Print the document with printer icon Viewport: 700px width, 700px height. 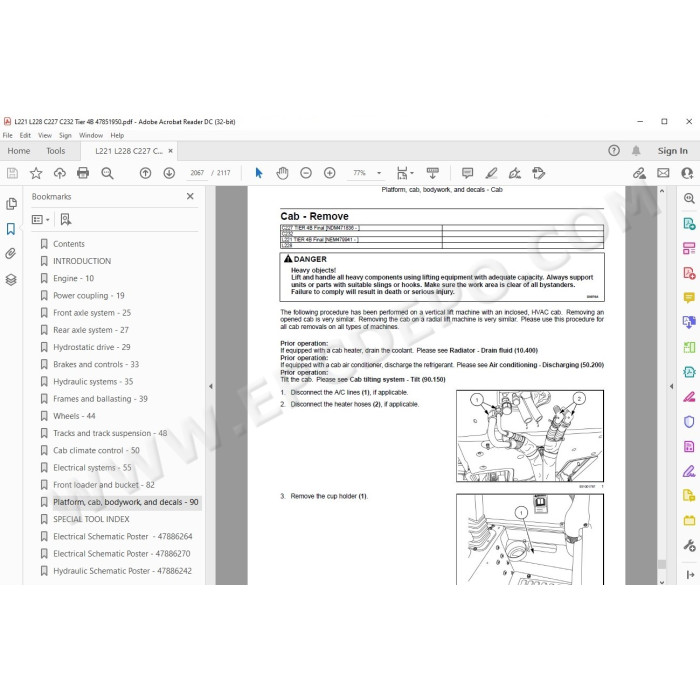pyautogui.click(x=83, y=173)
